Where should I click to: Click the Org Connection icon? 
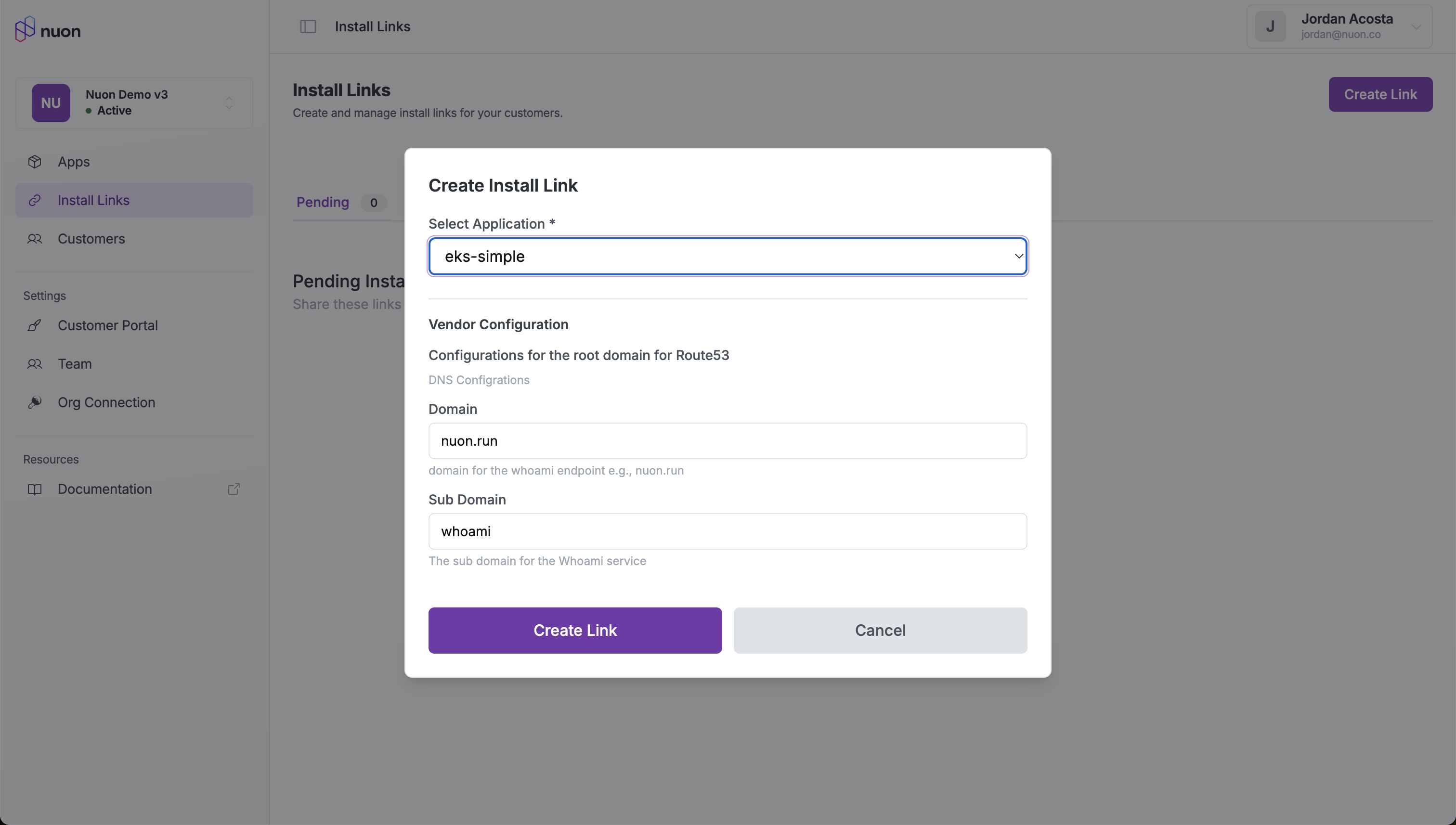(35, 402)
